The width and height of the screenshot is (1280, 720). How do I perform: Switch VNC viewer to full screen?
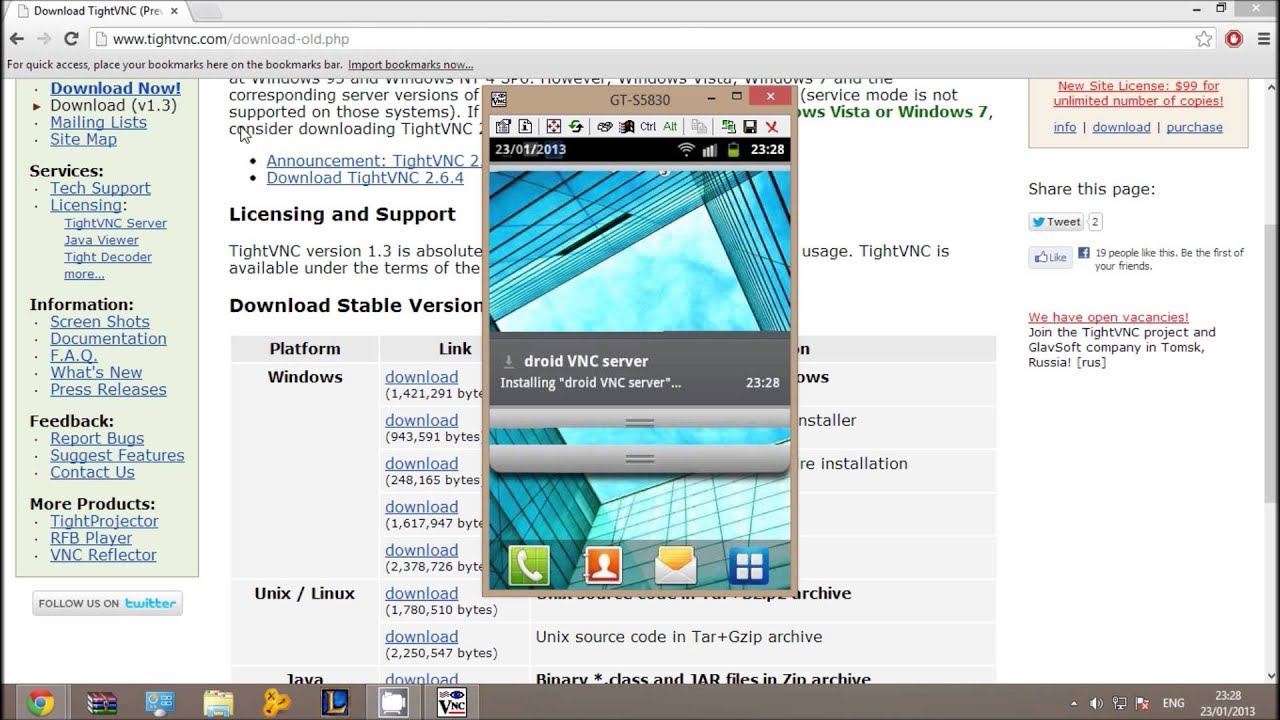pos(554,127)
